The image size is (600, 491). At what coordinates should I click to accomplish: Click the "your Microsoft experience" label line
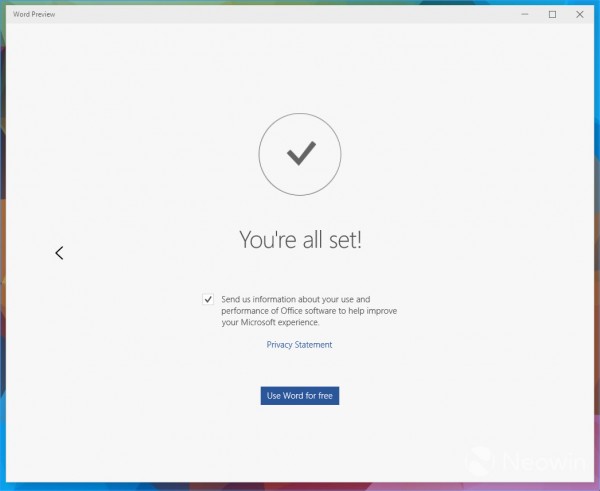point(270,323)
